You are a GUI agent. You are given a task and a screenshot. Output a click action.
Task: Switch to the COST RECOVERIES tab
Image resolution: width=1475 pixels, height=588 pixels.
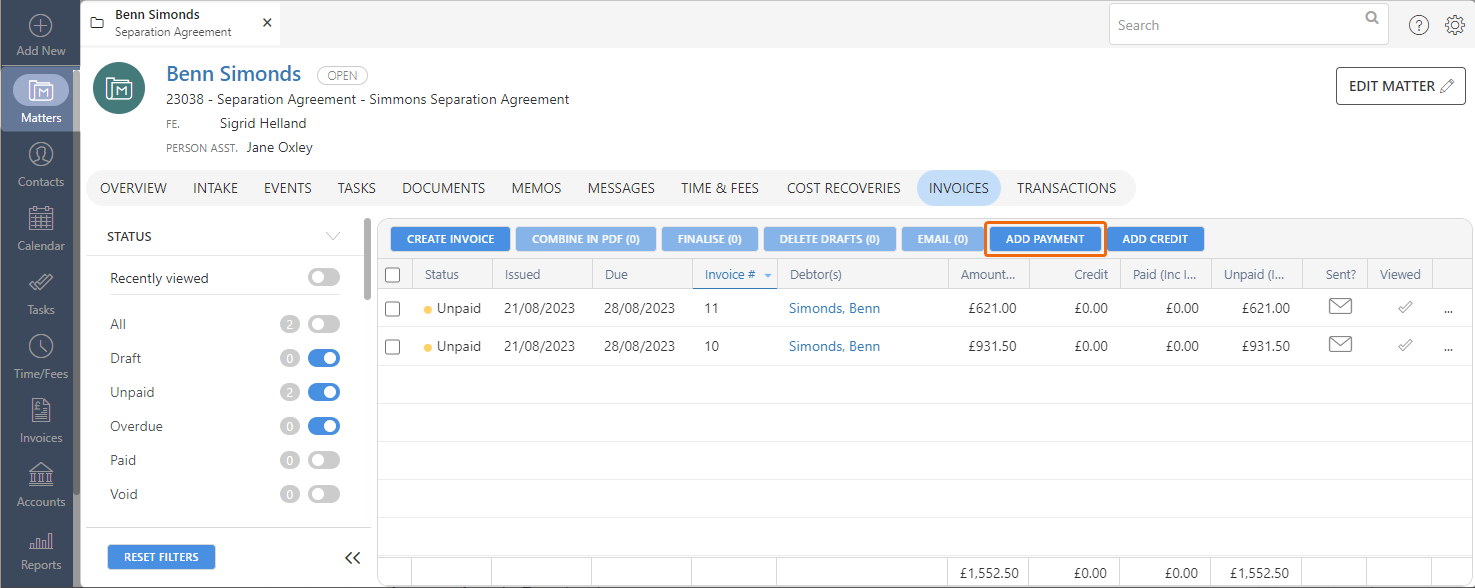click(x=844, y=188)
